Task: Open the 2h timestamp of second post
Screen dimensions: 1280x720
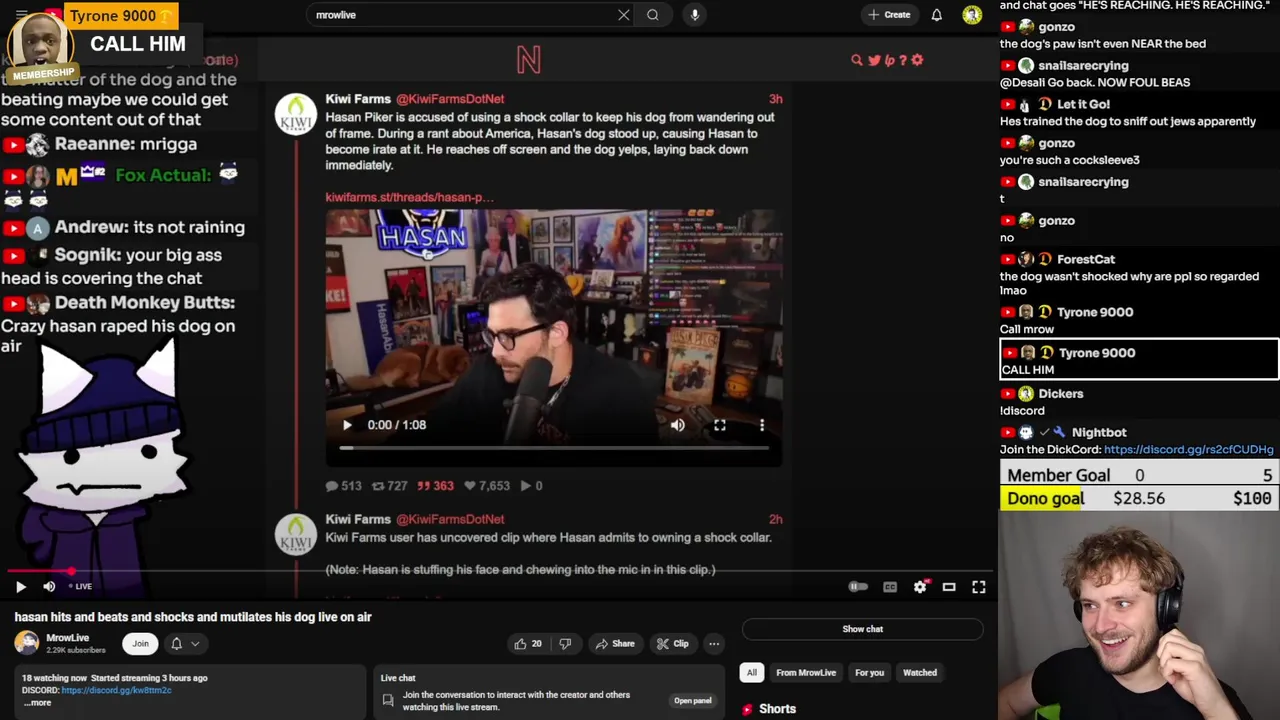Action: click(x=775, y=519)
